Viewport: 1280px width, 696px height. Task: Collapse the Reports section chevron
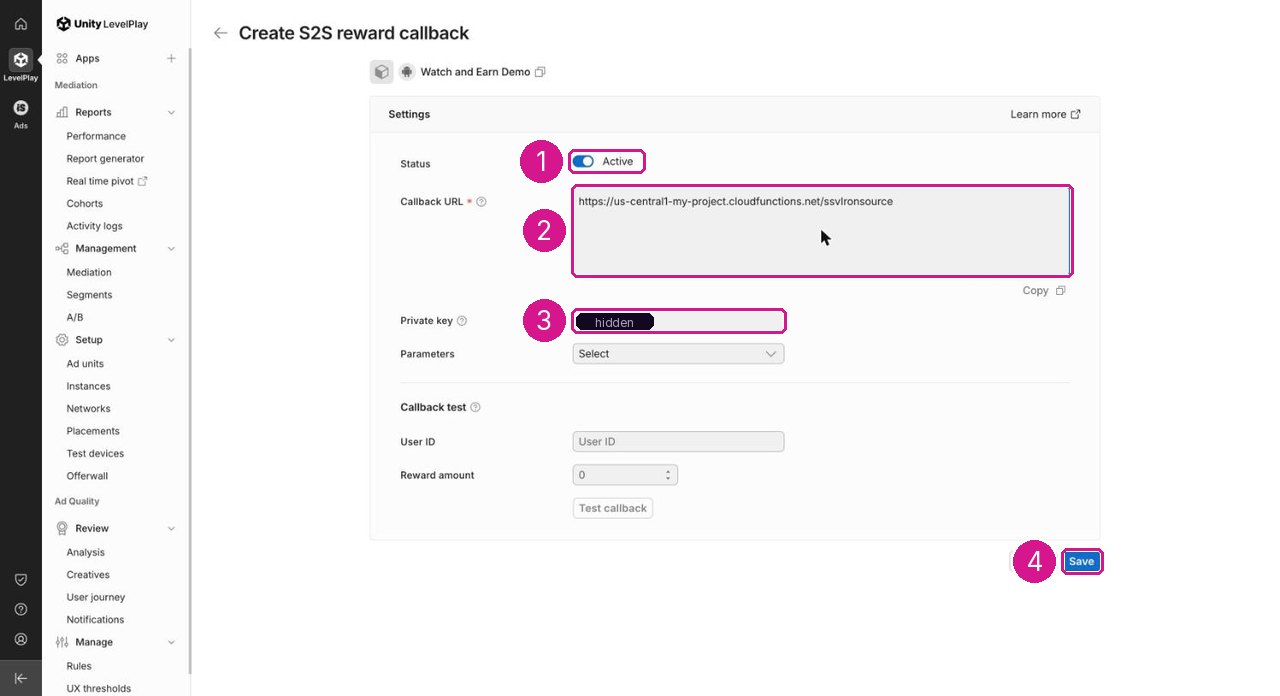[171, 113]
